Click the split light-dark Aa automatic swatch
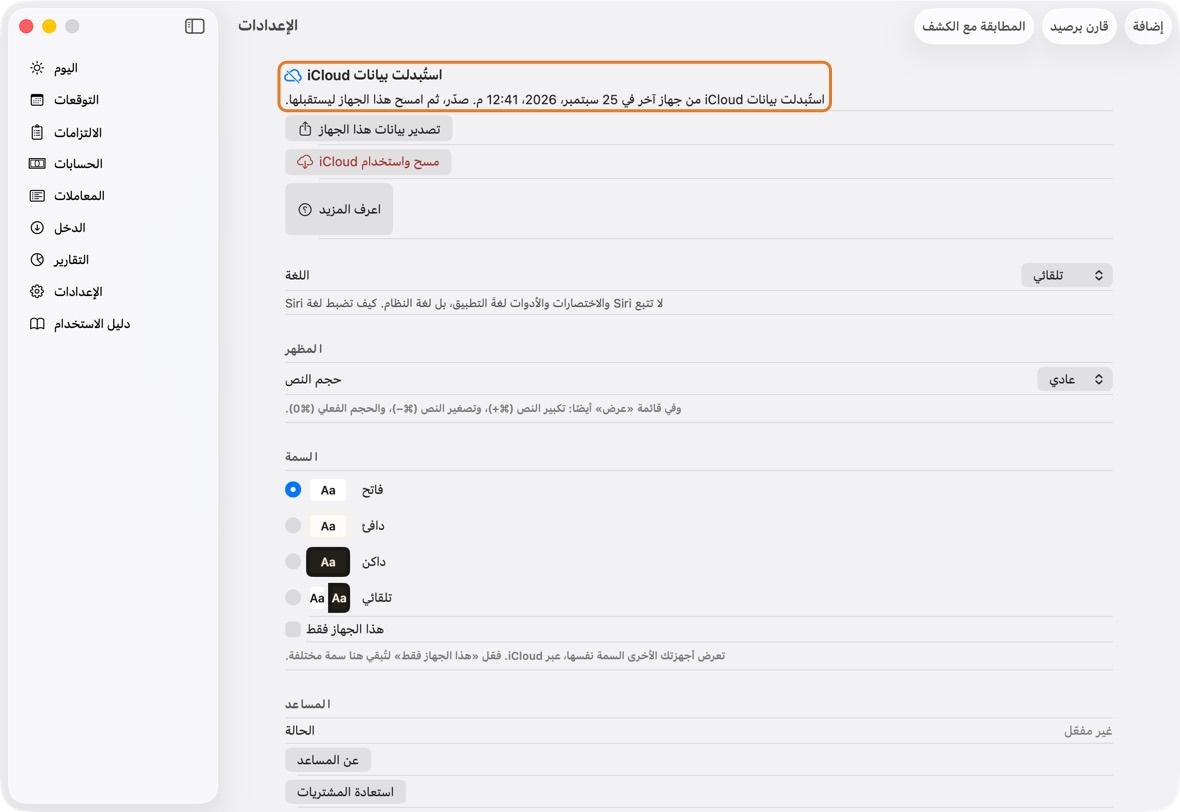This screenshot has height=812, width=1180. (328, 598)
